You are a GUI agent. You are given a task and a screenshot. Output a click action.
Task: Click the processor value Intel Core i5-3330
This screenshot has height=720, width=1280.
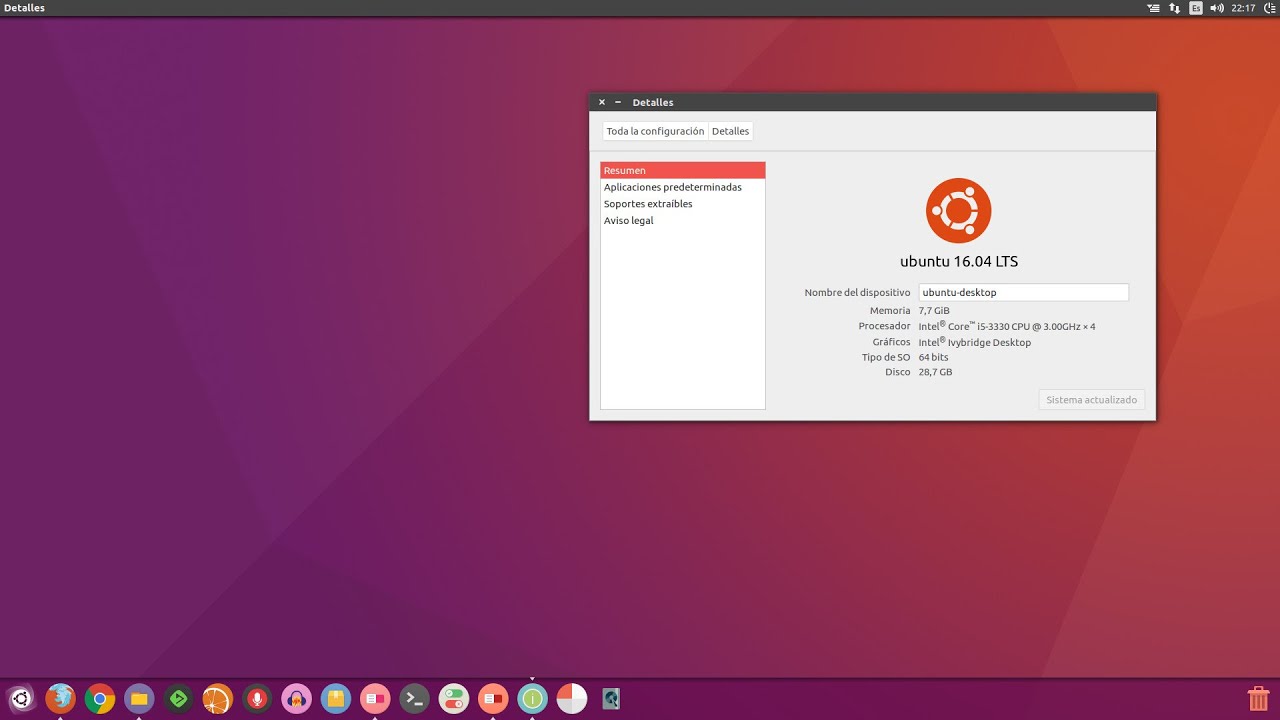click(1007, 326)
